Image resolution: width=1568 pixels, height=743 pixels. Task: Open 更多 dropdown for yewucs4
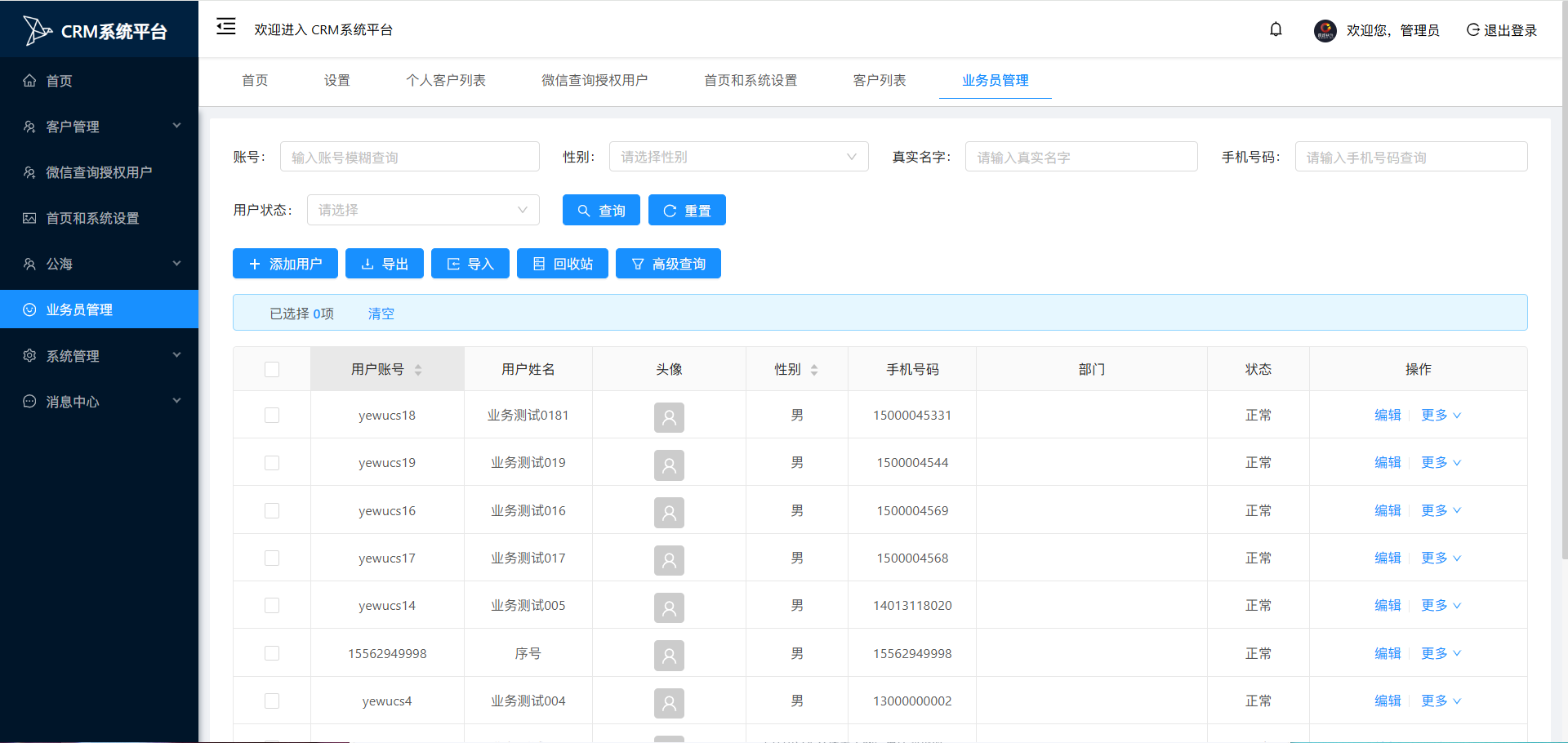click(x=1441, y=701)
